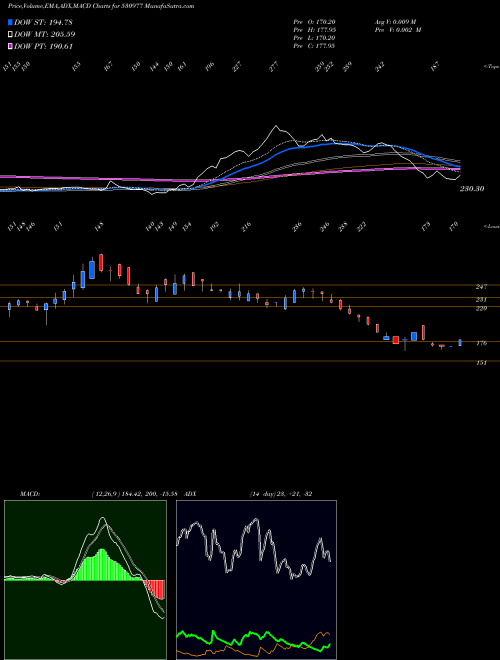Screen dimensions: 500x660
Task: Click the ADX heading label
Action: click(190, 494)
